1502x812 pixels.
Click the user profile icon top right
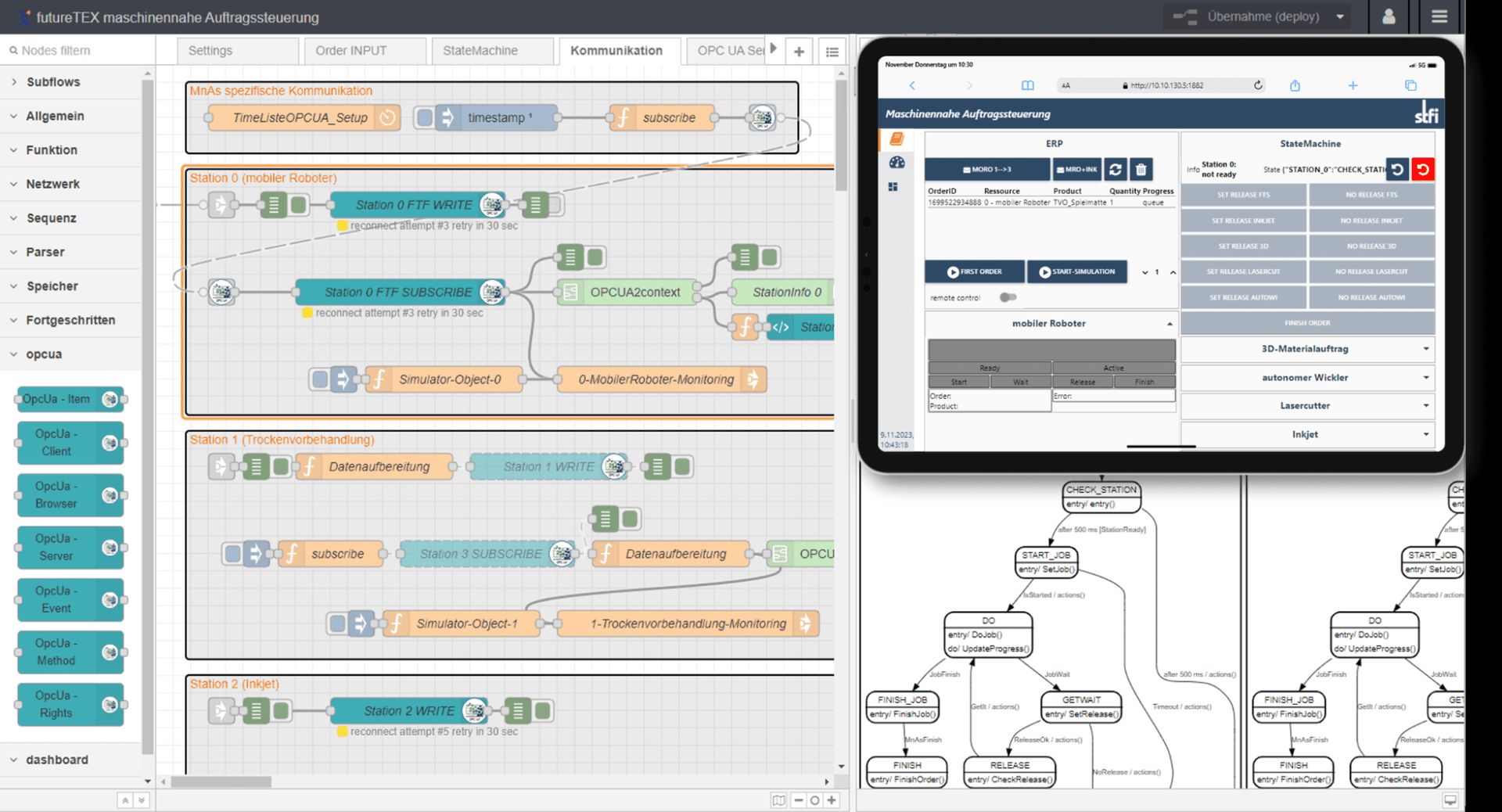click(1389, 16)
